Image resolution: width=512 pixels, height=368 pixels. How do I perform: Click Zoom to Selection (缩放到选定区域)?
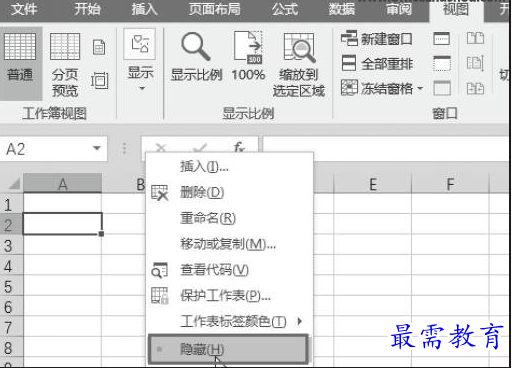coord(299,64)
